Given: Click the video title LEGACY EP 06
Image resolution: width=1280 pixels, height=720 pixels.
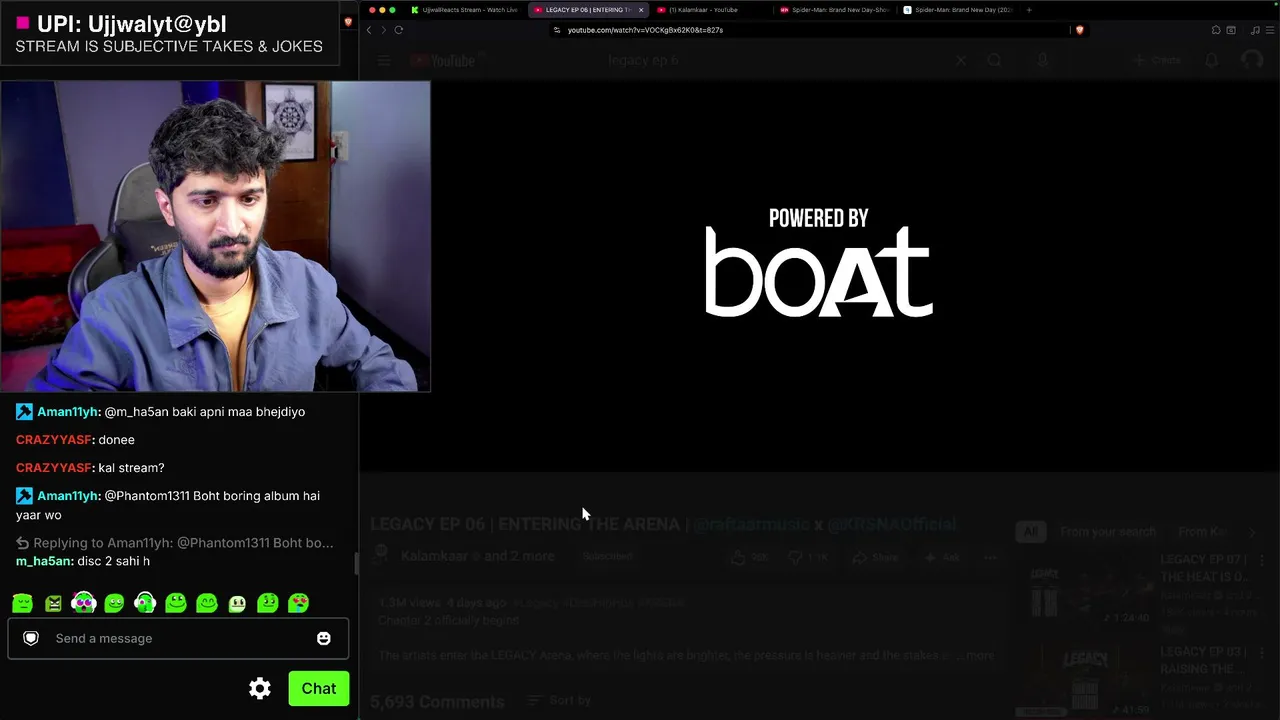Looking at the screenshot, I should click(x=663, y=524).
